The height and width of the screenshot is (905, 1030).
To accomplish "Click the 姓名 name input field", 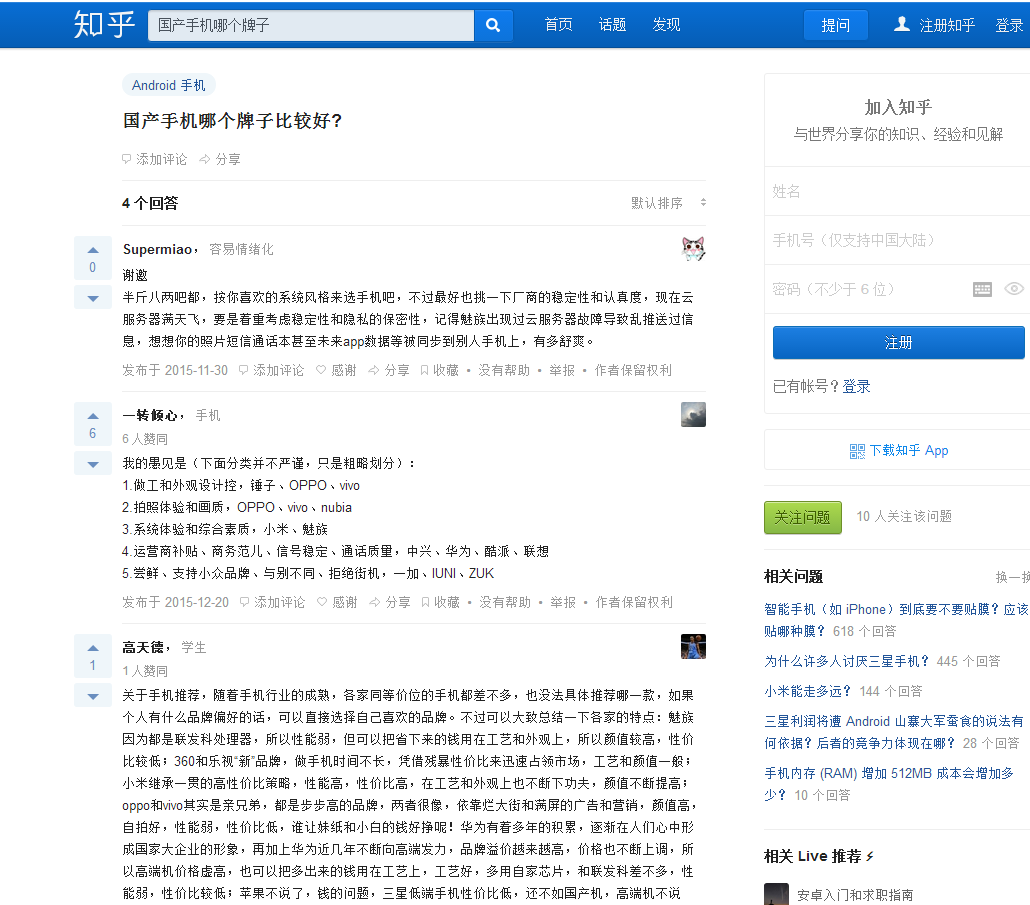I will [897, 191].
